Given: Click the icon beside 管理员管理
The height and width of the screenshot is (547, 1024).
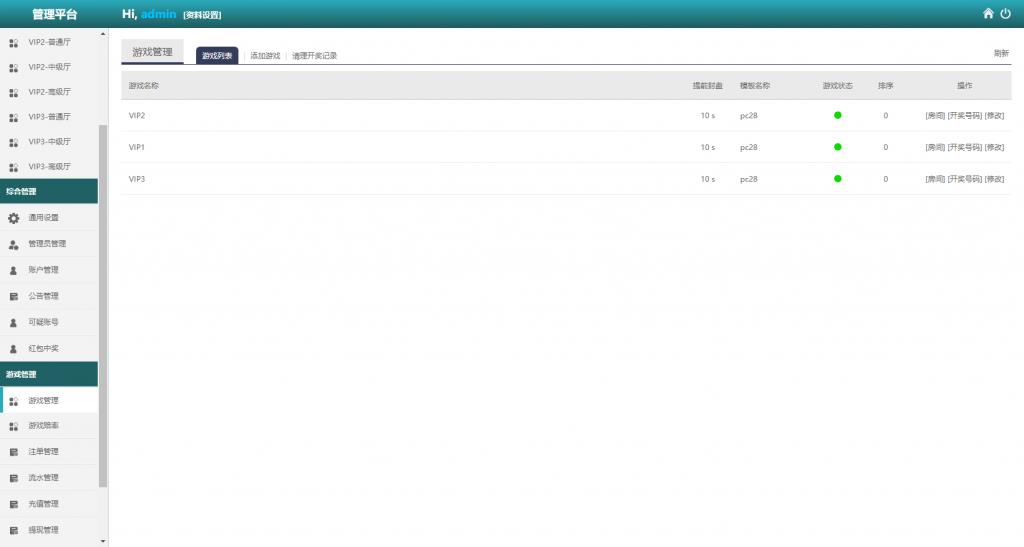Looking at the screenshot, I should (x=14, y=245).
